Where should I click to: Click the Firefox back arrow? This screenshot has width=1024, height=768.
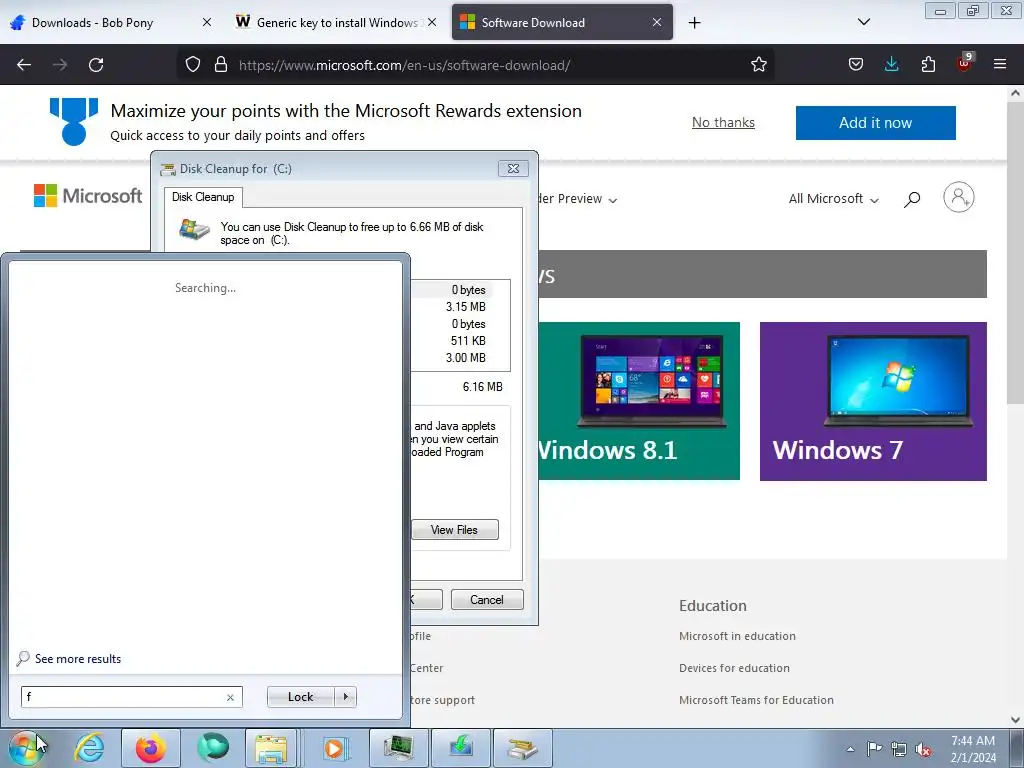coord(24,65)
